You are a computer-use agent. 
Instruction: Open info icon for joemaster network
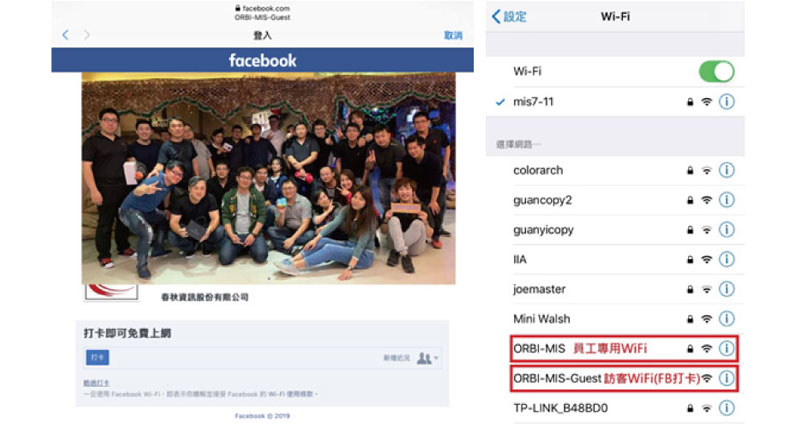tap(727, 289)
